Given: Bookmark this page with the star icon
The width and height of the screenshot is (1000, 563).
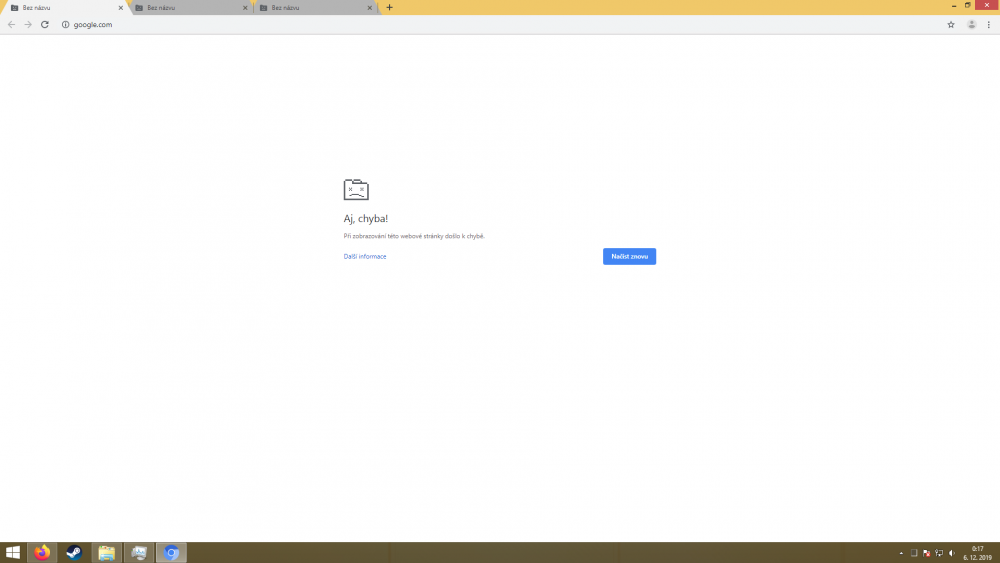Looking at the screenshot, I should pos(951,25).
